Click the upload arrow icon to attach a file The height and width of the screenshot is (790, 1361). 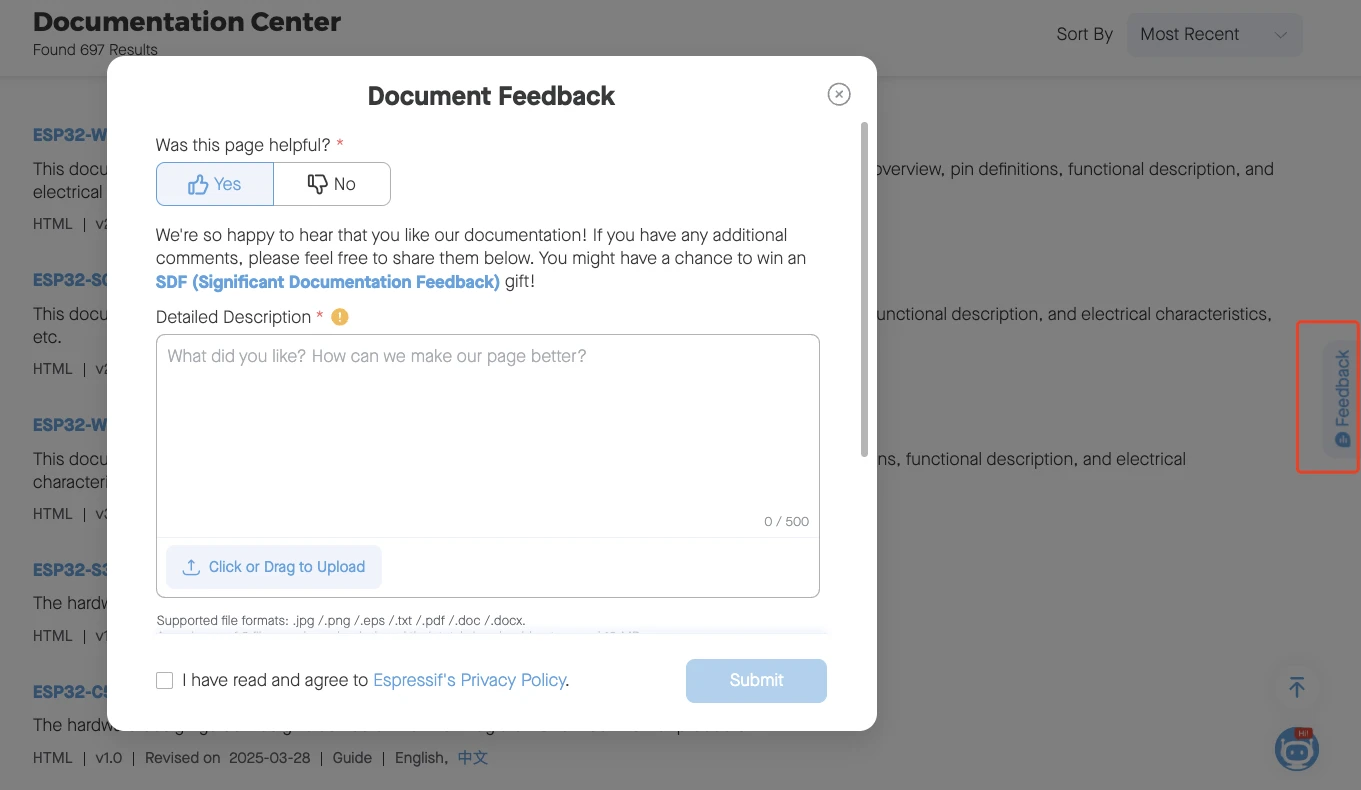pyautogui.click(x=190, y=566)
